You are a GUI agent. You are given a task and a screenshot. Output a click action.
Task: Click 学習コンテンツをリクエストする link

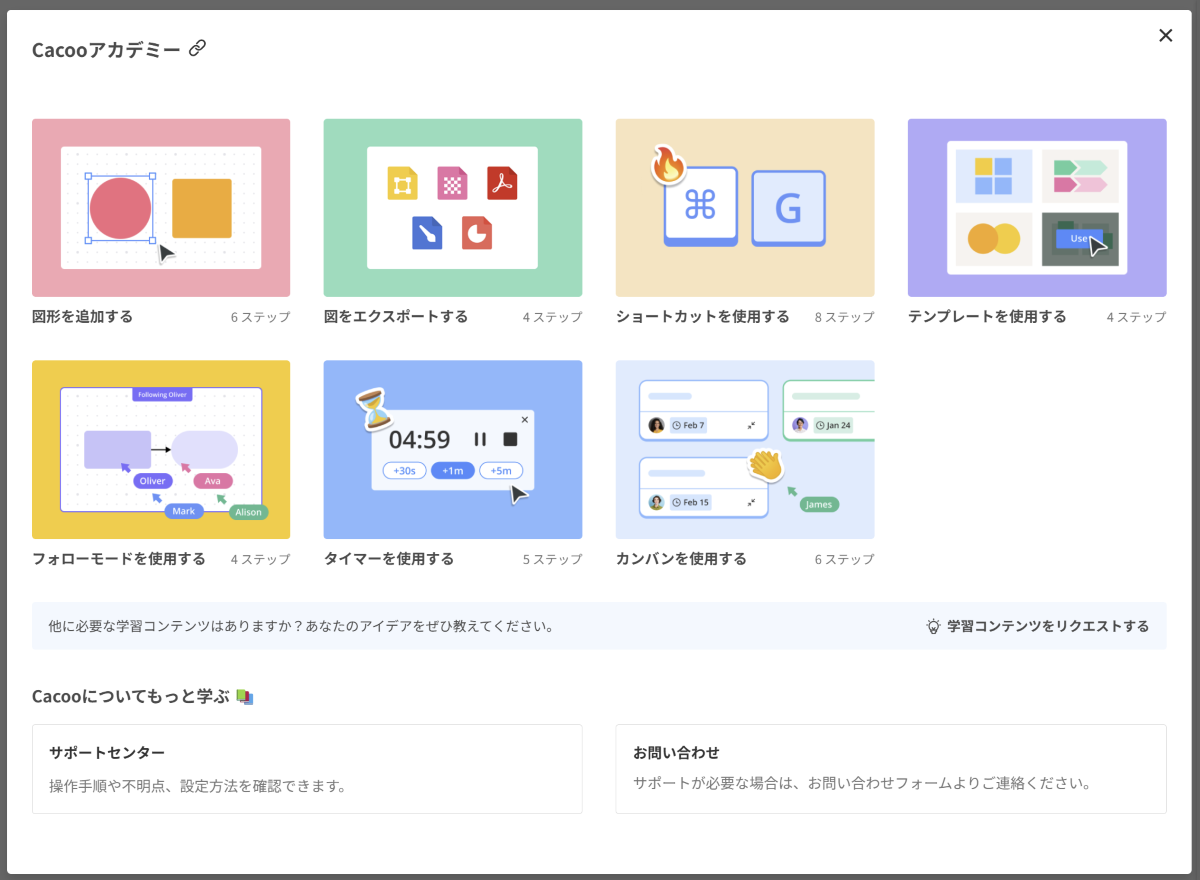point(1048,627)
